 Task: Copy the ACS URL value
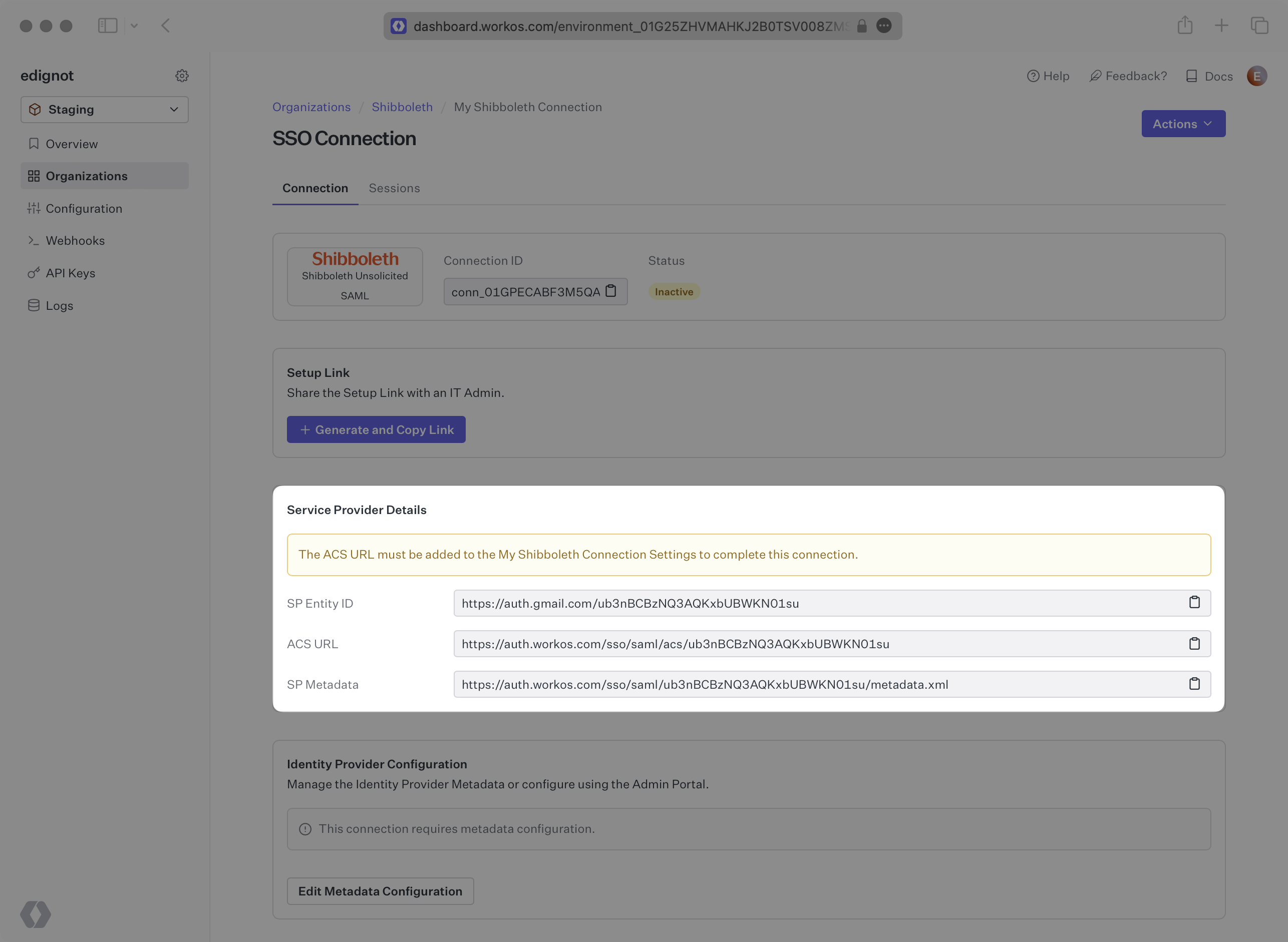point(1194,644)
